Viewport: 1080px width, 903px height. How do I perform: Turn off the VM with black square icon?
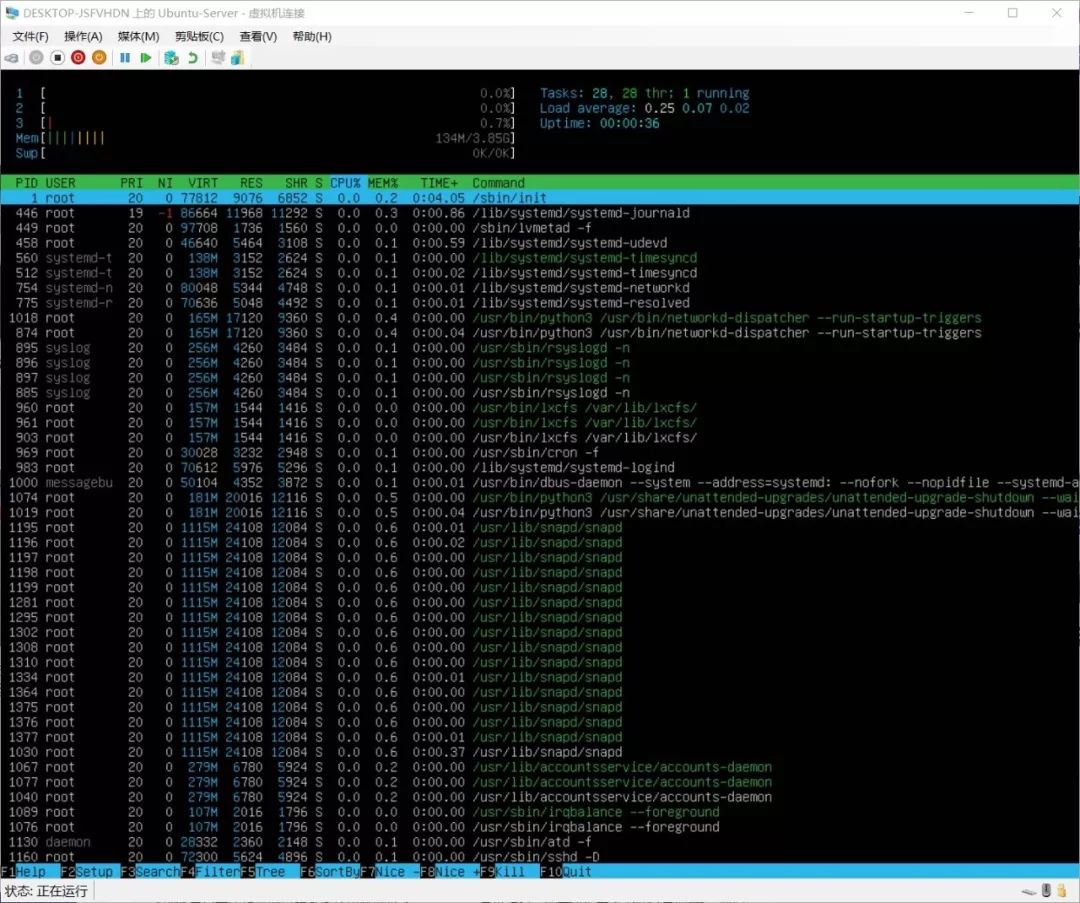[x=57, y=58]
